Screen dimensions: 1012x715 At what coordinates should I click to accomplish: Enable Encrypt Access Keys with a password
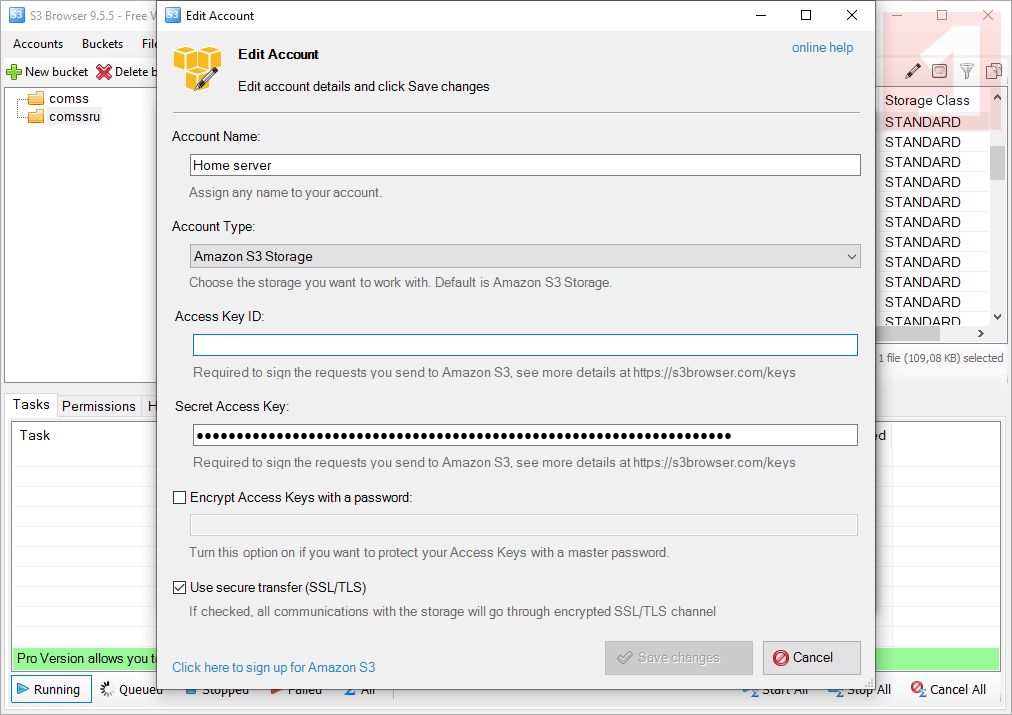coord(180,497)
